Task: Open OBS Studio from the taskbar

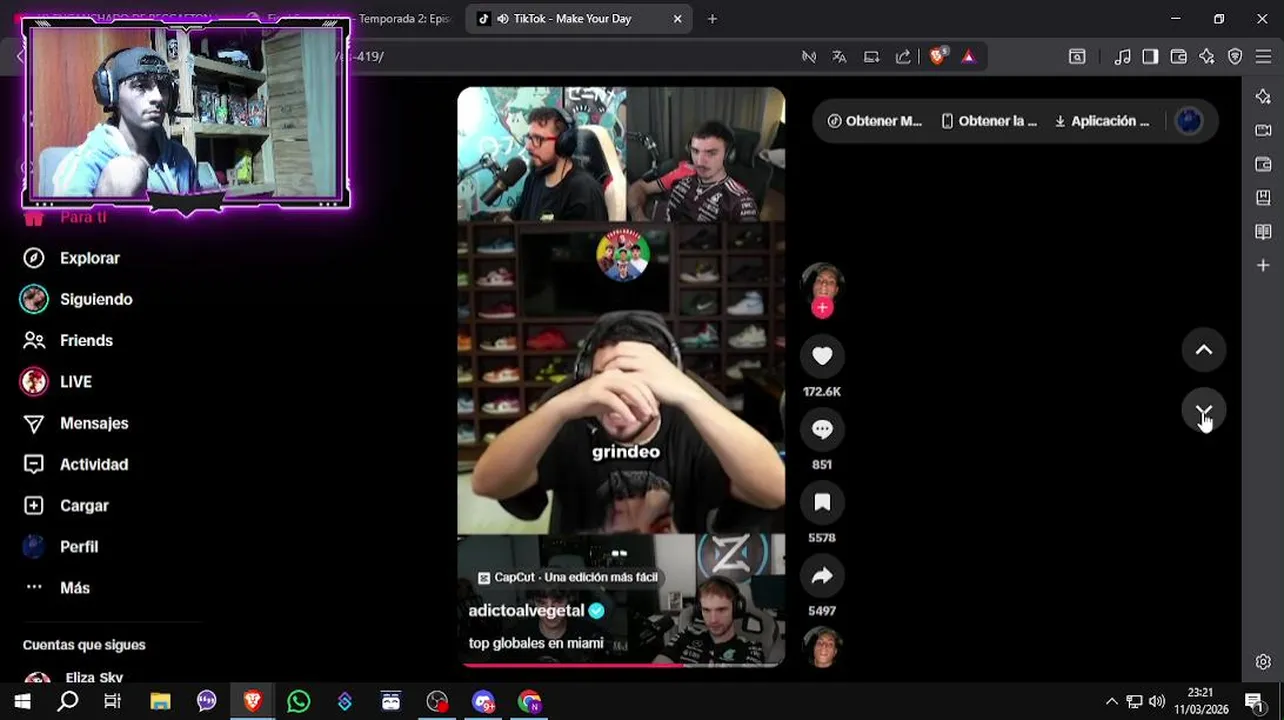Action: [x=437, y=701]
